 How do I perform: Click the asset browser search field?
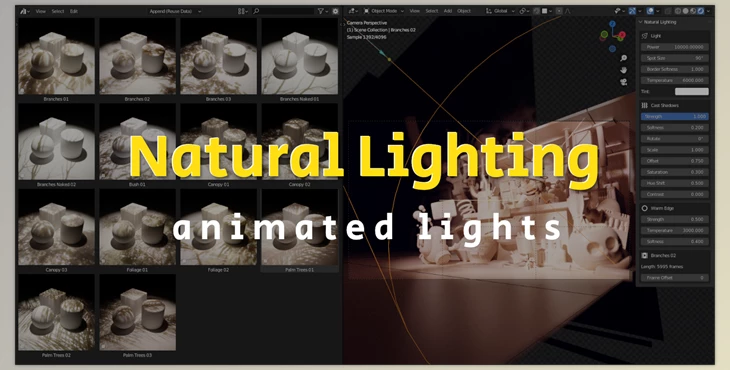coord(284,11)
